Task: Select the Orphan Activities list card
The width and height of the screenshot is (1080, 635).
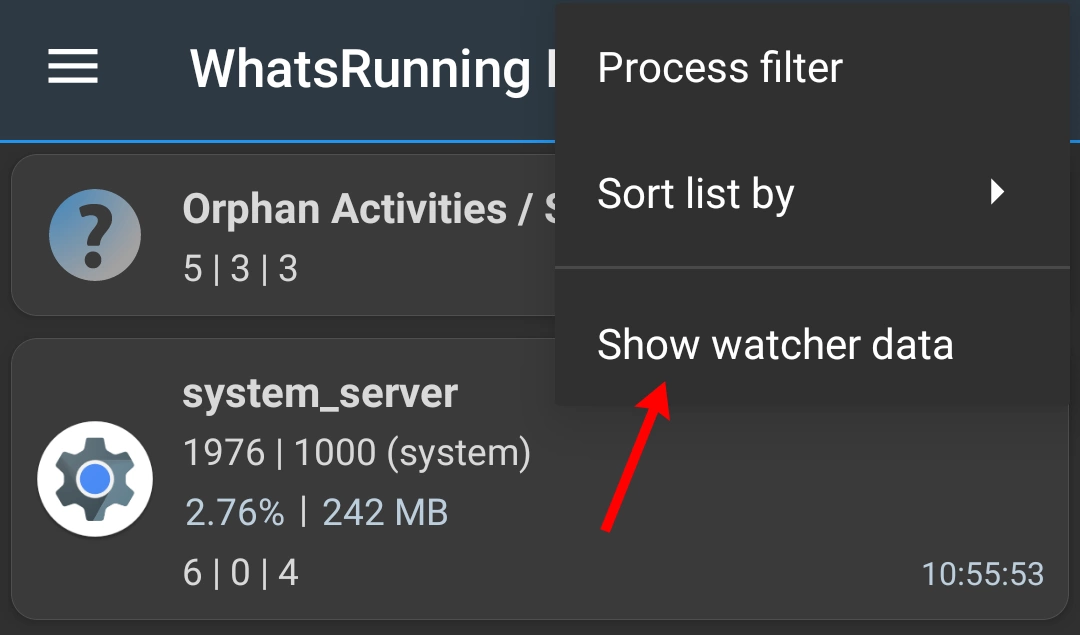Action: point(280,234)
